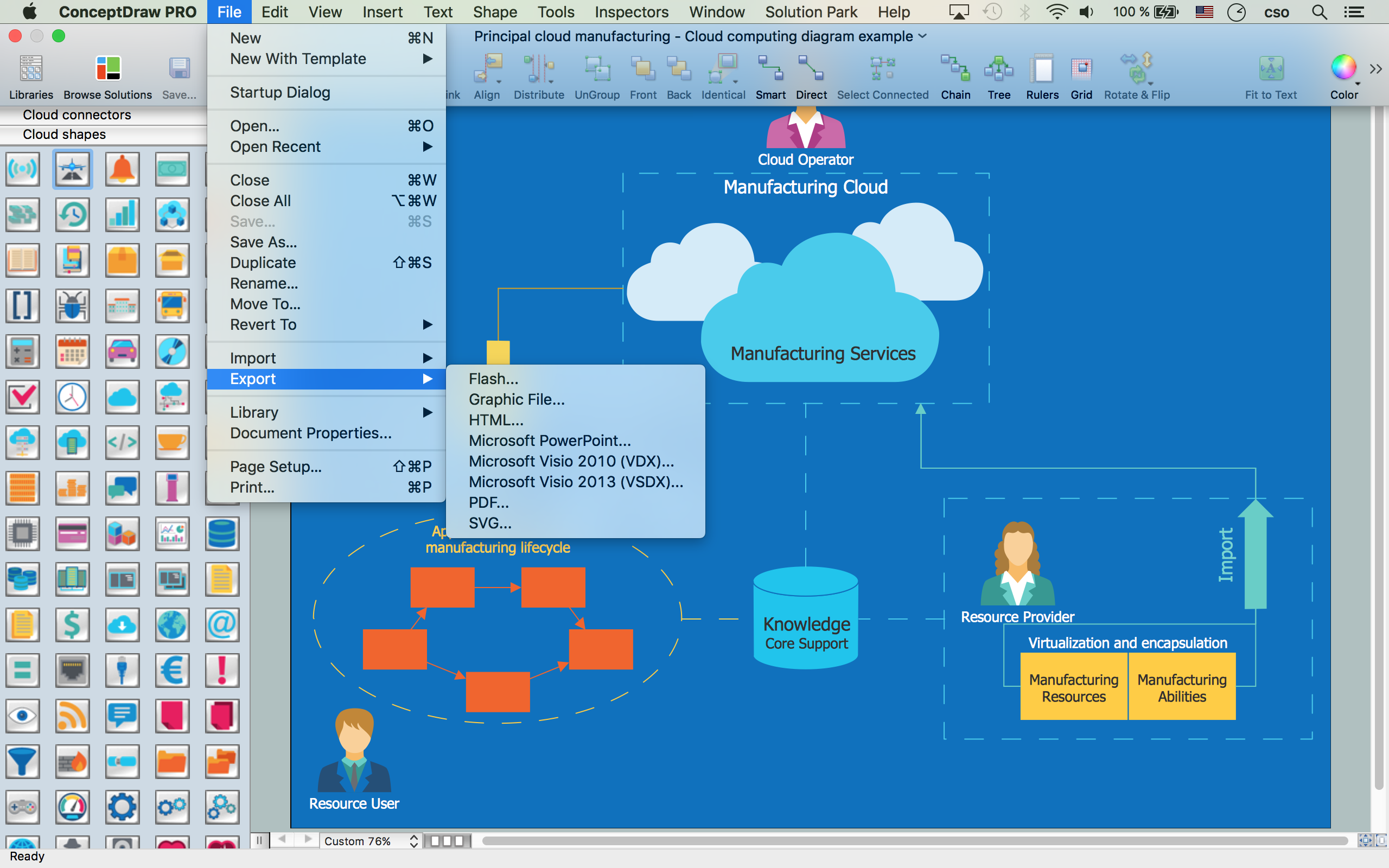Export as Graphic File
The width and height of the screenshot is (1389, 868).
(x=575, y=399)
